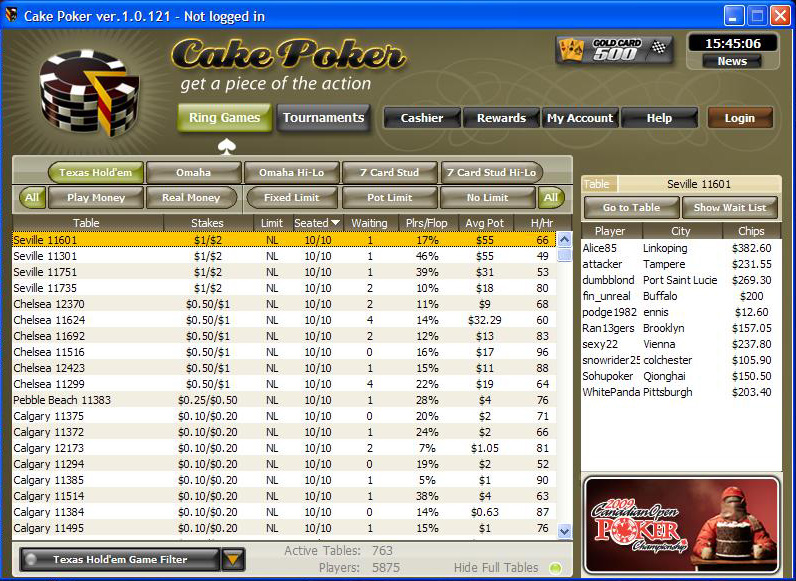
Task: Switch to the Ring Games tab
Action: coord(224,118)
